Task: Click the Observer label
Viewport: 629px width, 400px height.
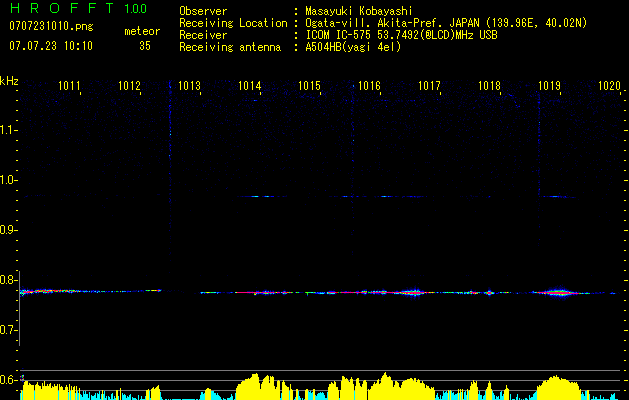Action: 203,11
